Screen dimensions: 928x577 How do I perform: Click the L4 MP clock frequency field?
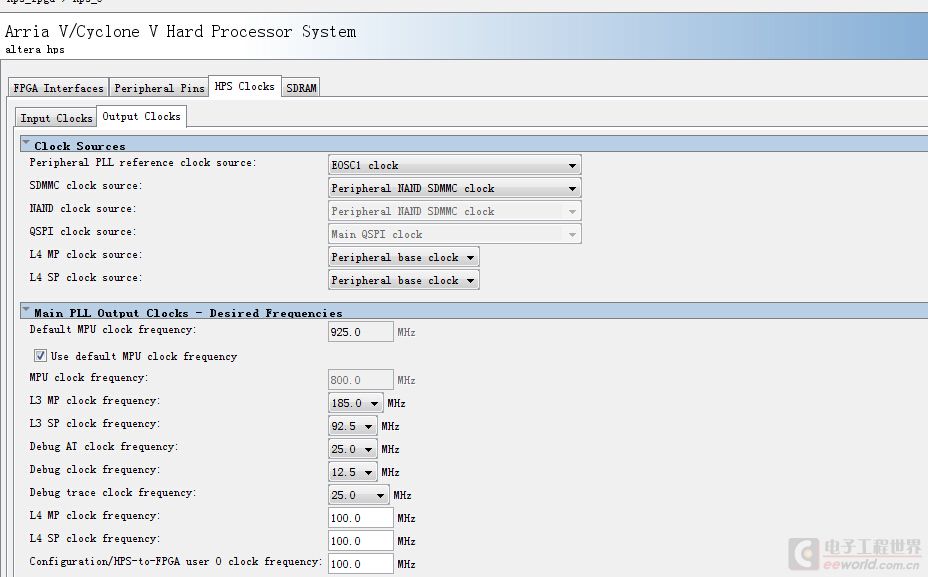pyautogui.click(x=360, y=518)
